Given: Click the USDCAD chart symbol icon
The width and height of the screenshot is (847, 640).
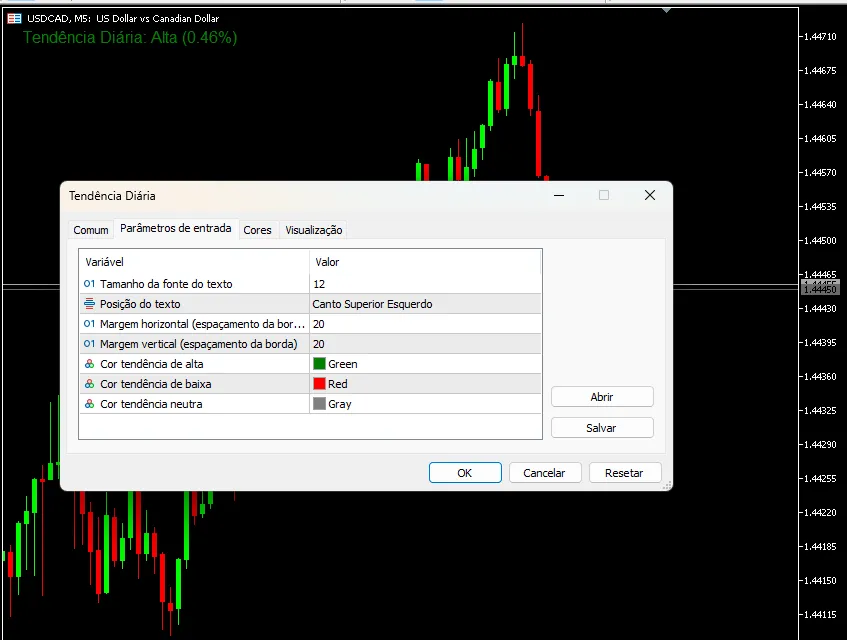Looking at the screenshot, I should click(x=14, y=18).
